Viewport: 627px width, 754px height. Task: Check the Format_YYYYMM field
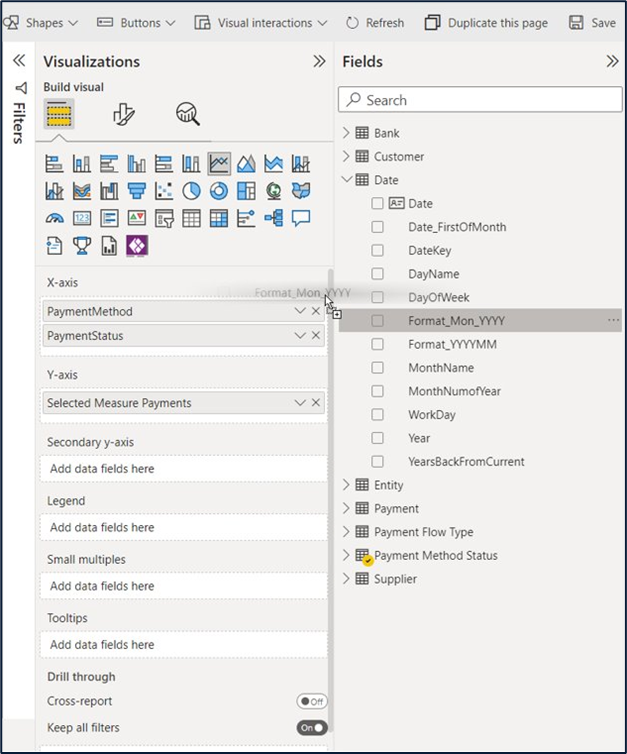click(377, 344)
